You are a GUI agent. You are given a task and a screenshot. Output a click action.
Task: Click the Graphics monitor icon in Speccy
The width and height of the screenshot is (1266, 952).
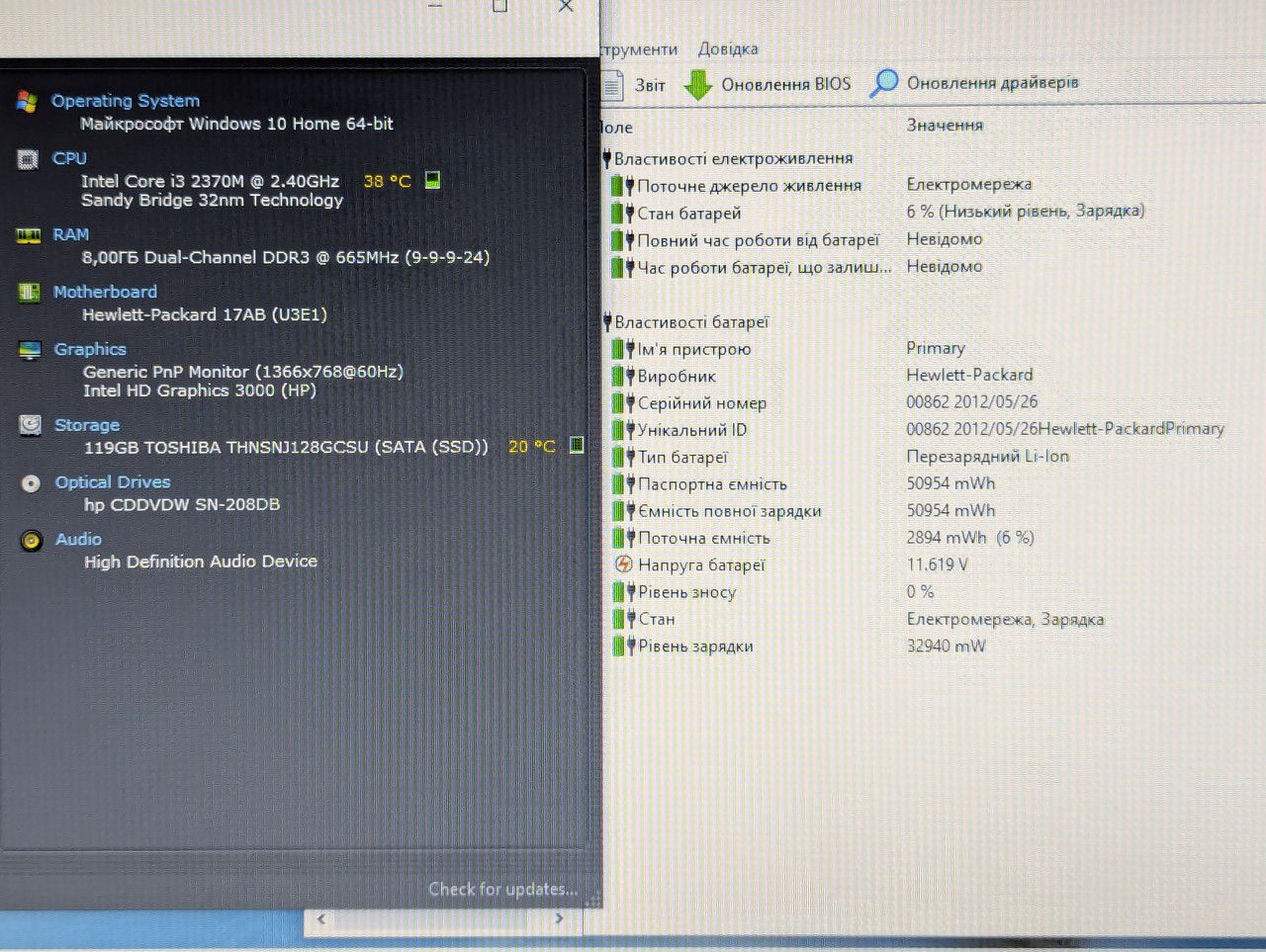tap(30, 350)
